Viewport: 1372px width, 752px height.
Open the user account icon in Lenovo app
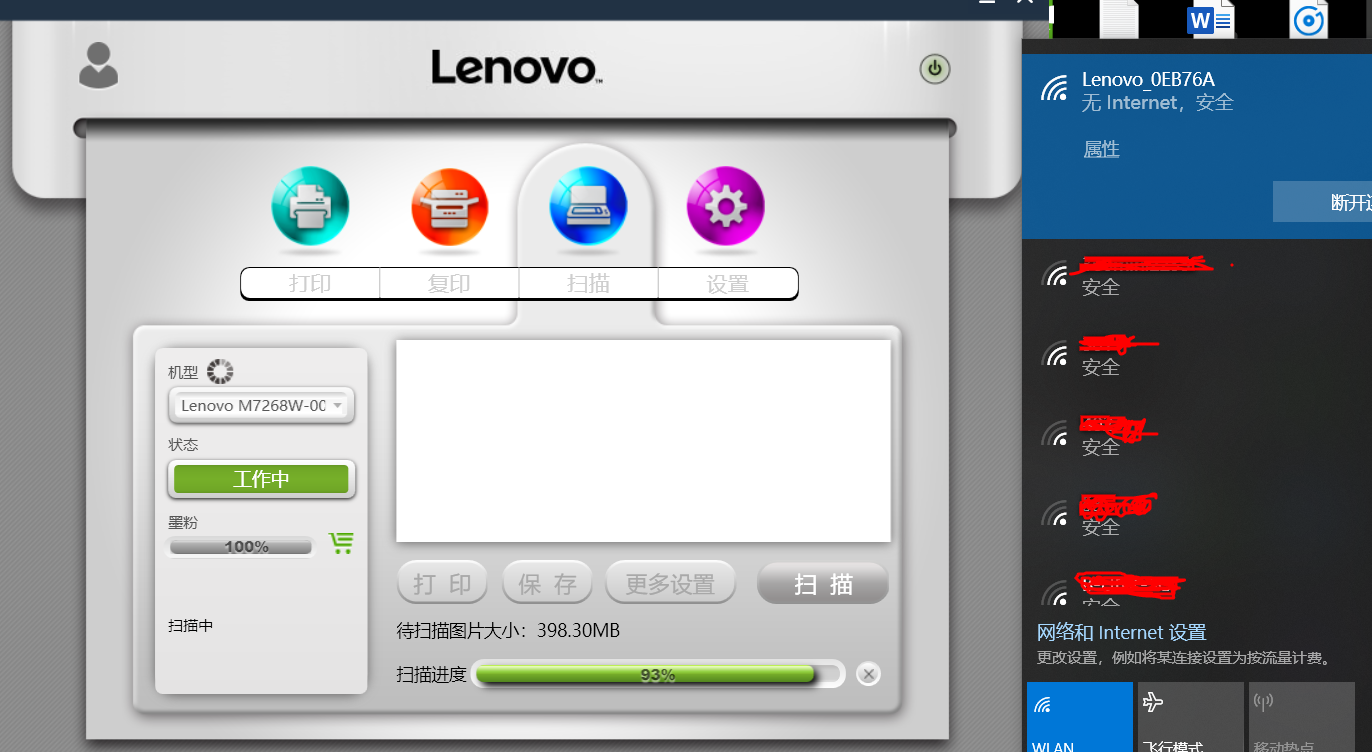(x=98, y=66)
